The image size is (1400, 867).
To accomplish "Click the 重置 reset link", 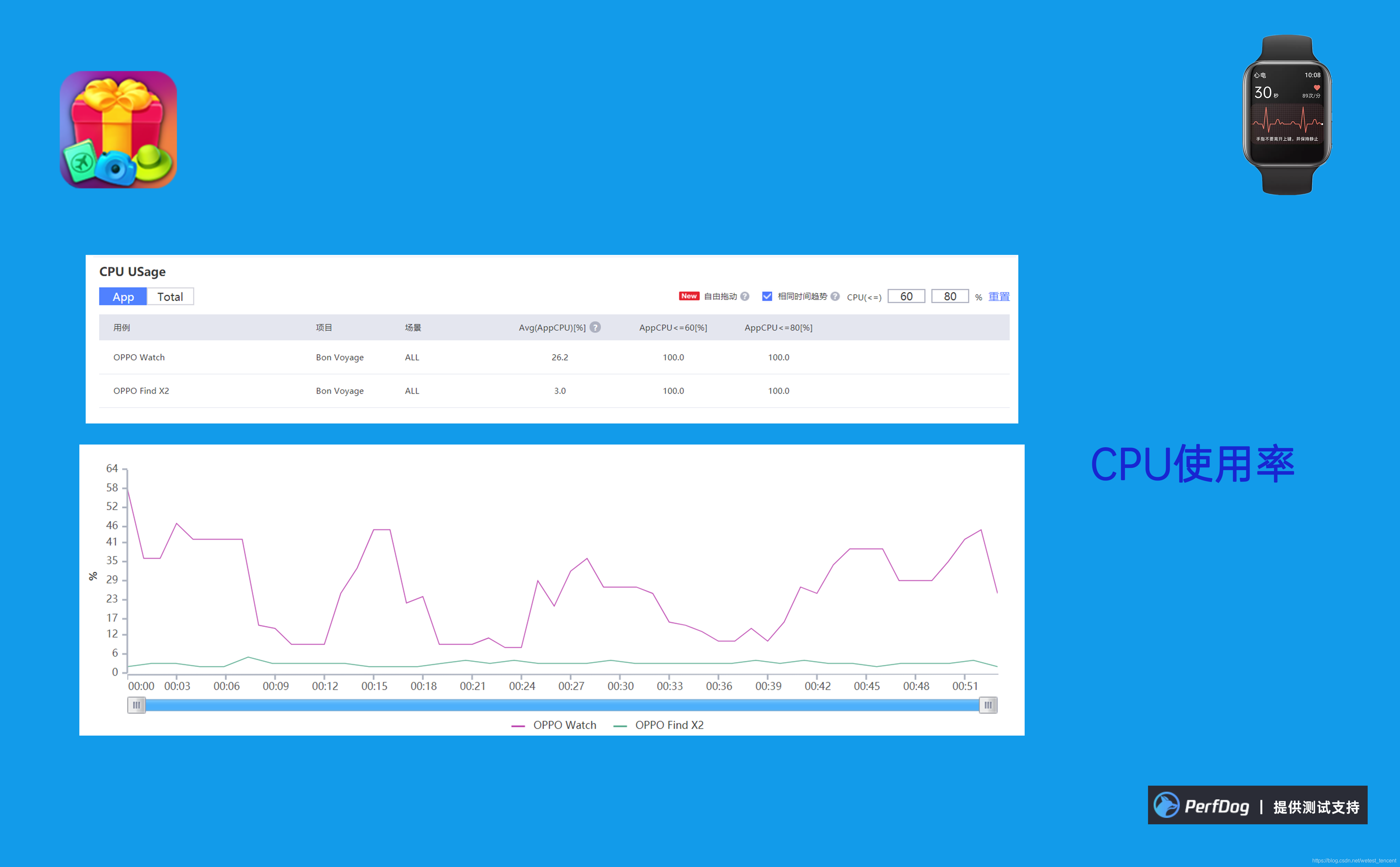I will tap(999, 296).
